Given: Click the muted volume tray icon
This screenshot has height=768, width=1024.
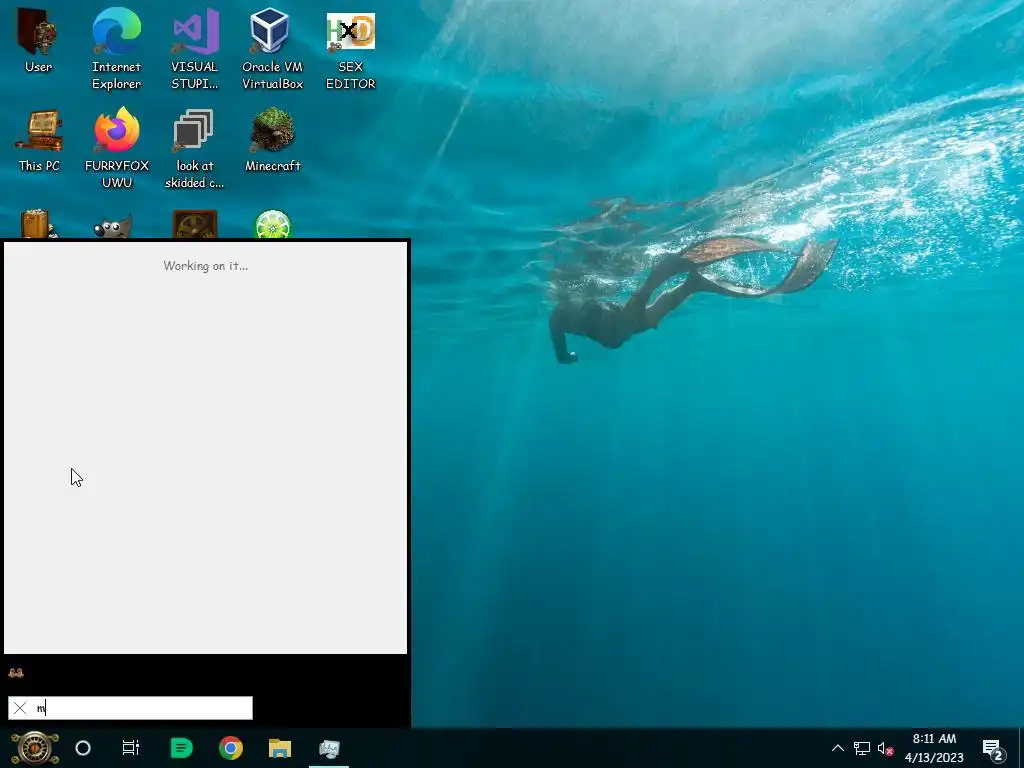Looking at the screenshot, I should [885, 749].
